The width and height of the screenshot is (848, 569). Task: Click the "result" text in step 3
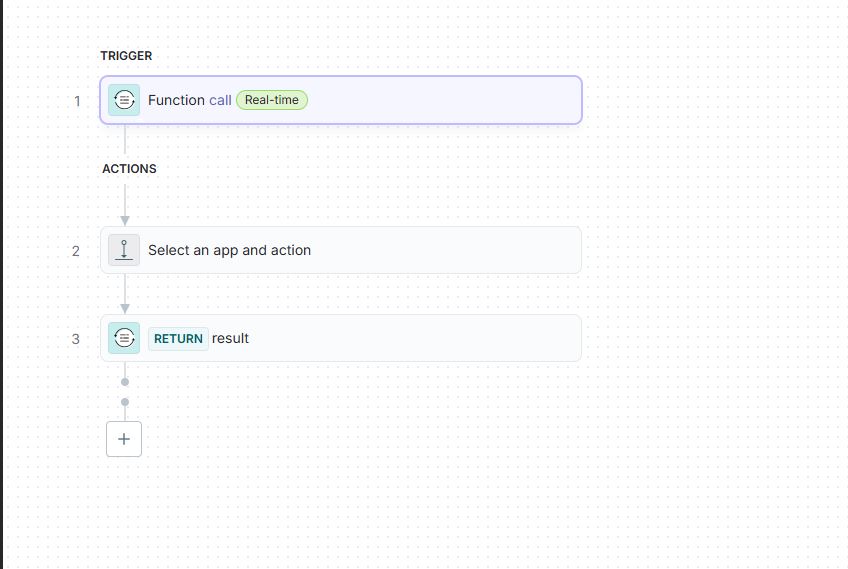[x=231, y=338]
